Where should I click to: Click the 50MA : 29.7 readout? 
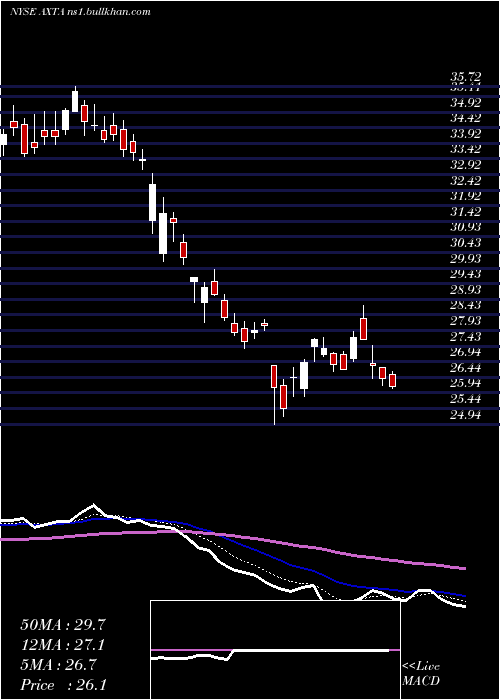point(62,625)
